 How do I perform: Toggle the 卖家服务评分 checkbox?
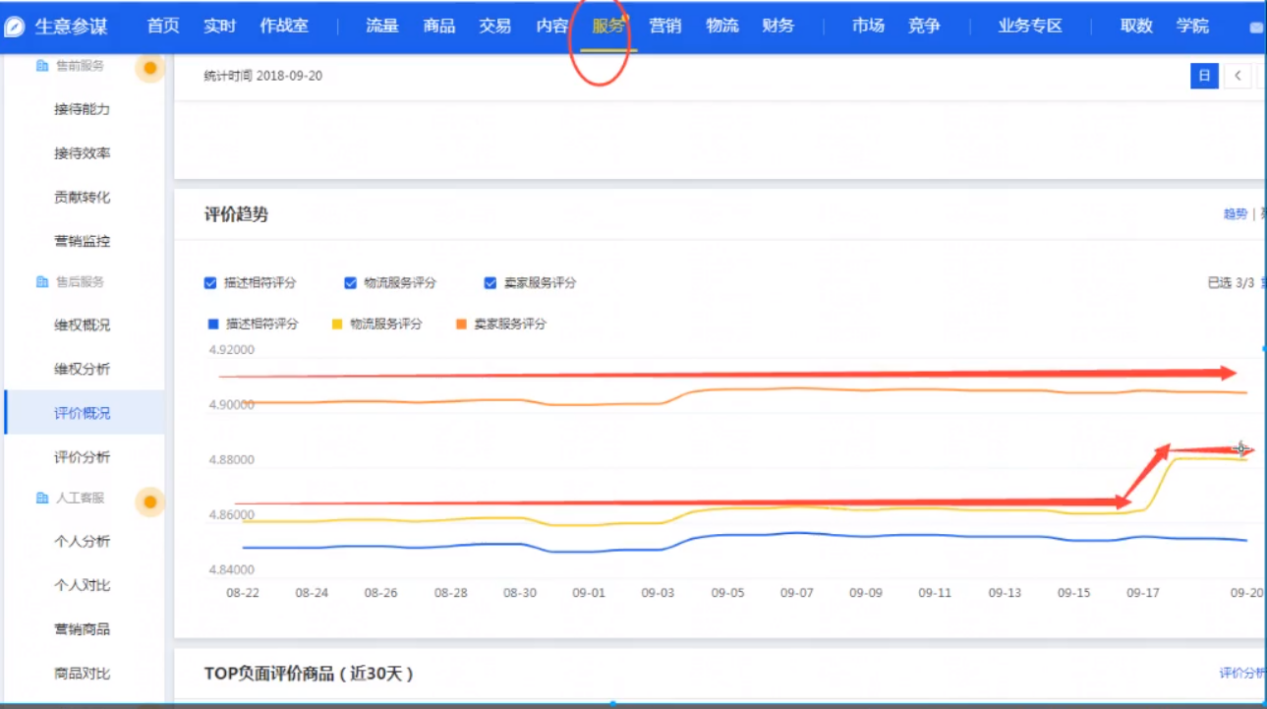(x=490, y=283)
